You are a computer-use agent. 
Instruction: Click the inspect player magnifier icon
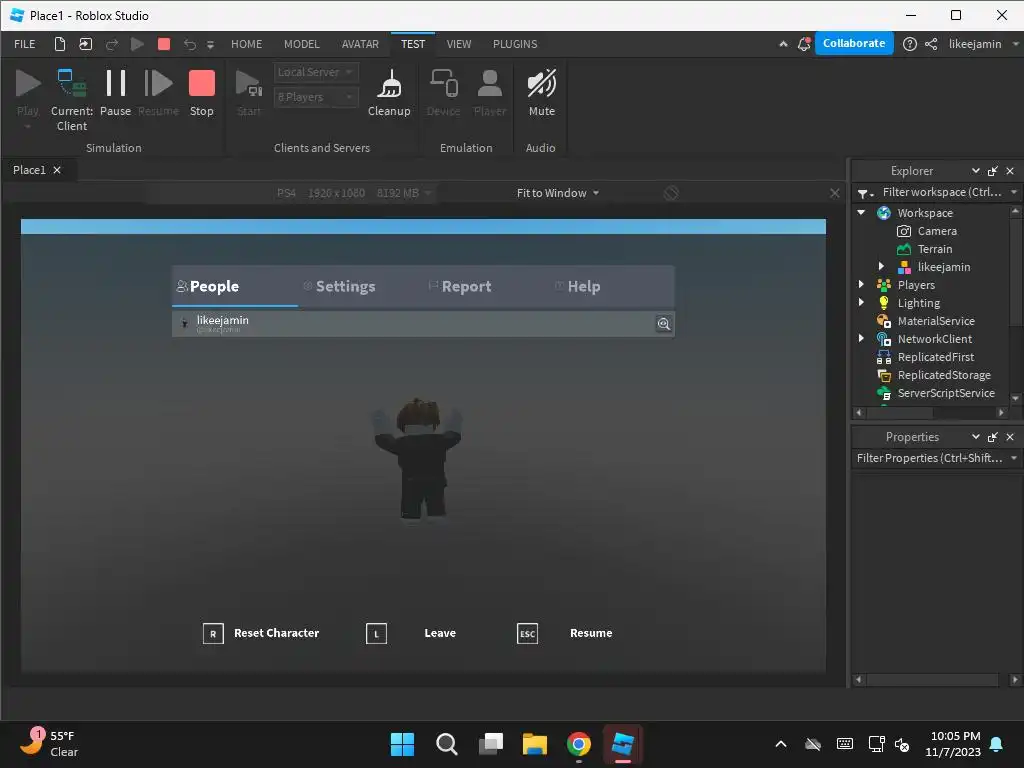(x=664, y=324)
